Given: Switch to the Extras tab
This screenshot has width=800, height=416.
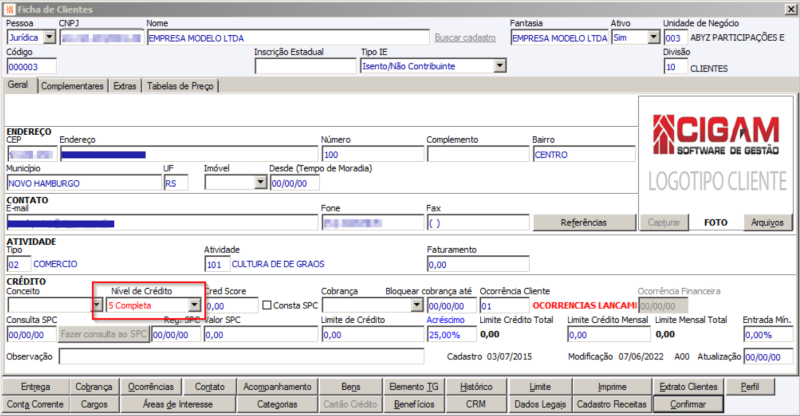Looking at the screenshot, I should point(125,86).
